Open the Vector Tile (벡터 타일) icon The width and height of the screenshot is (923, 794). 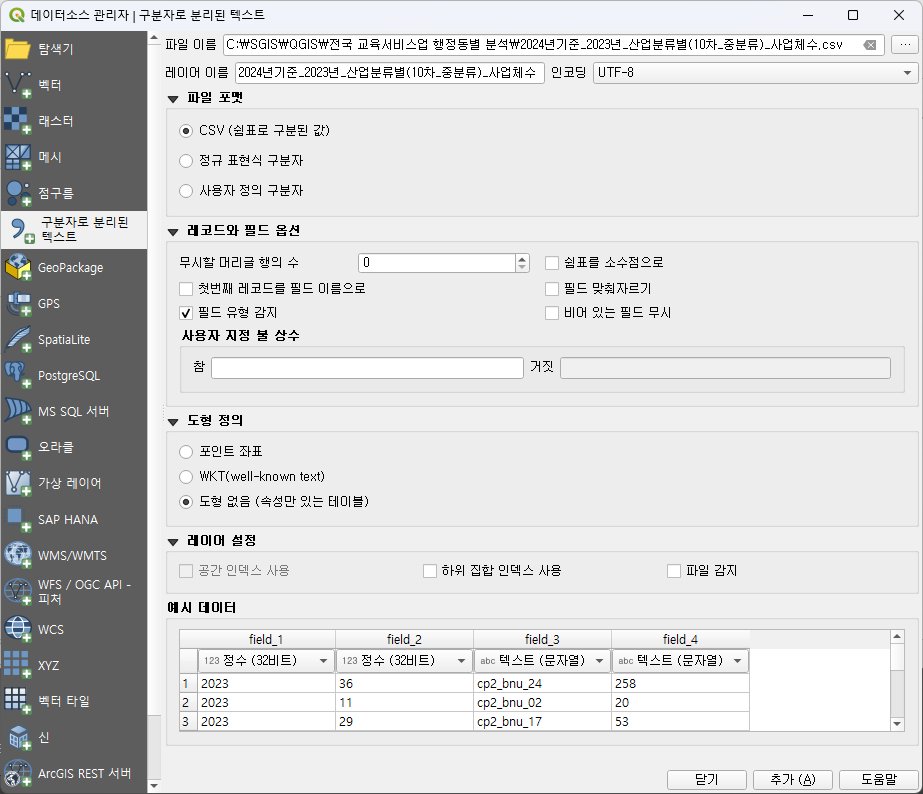click(18, 701)
